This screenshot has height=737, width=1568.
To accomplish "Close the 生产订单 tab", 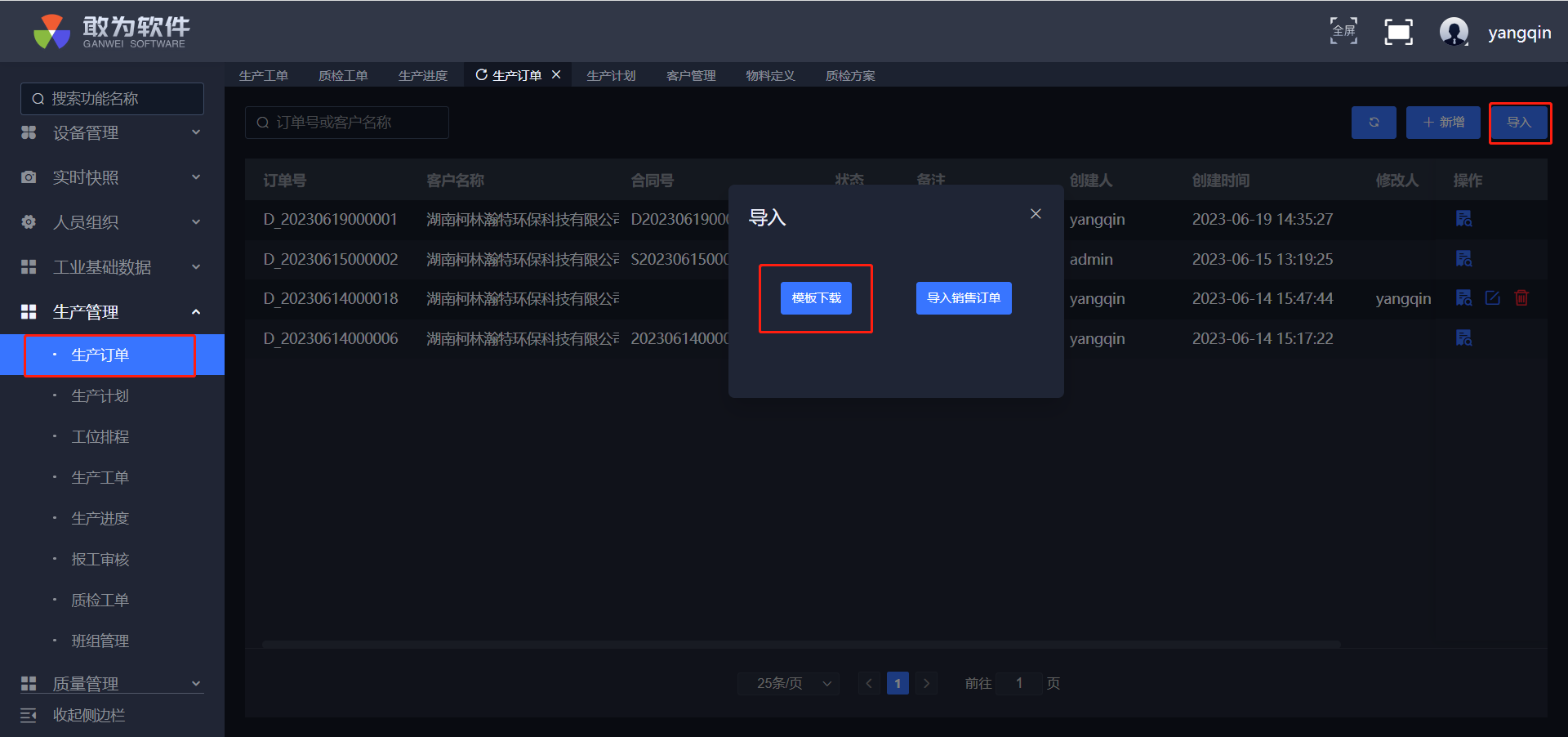I will (x=556, y=74).
